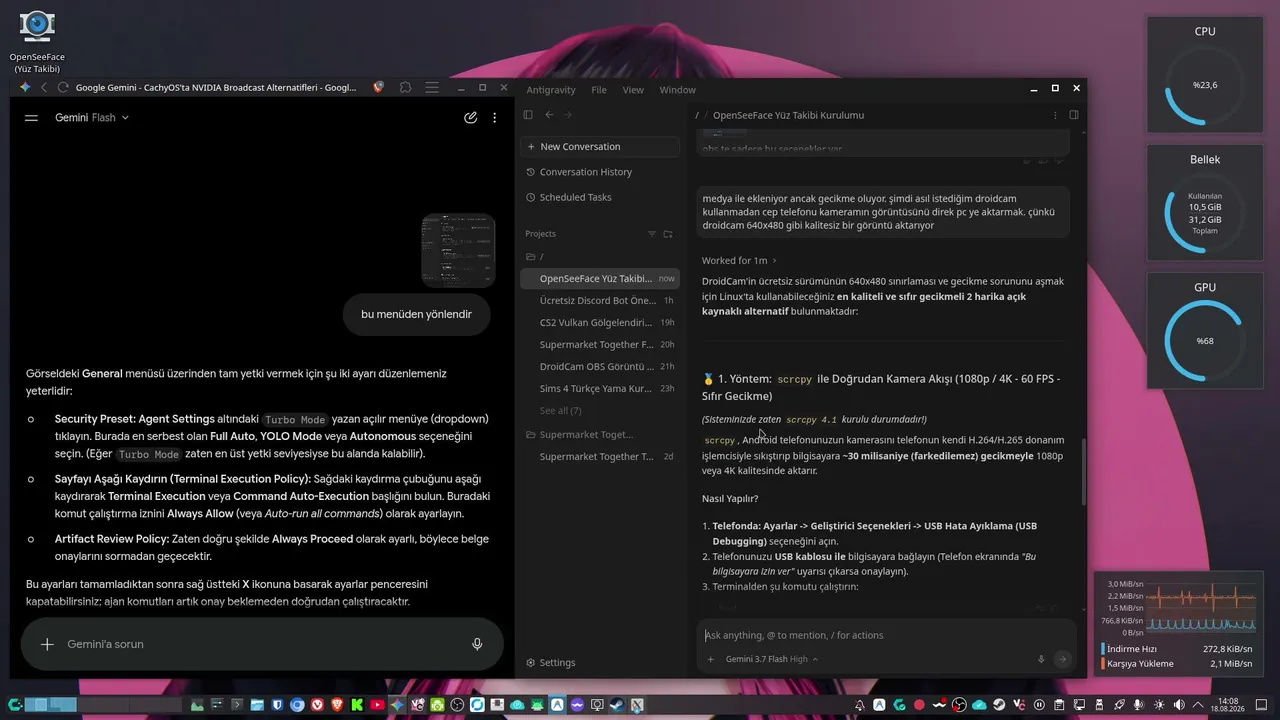Open the OpenSeeFace desktop shortcut
1280x720 pixels.
pyautogui.click(x=37, y=40)
